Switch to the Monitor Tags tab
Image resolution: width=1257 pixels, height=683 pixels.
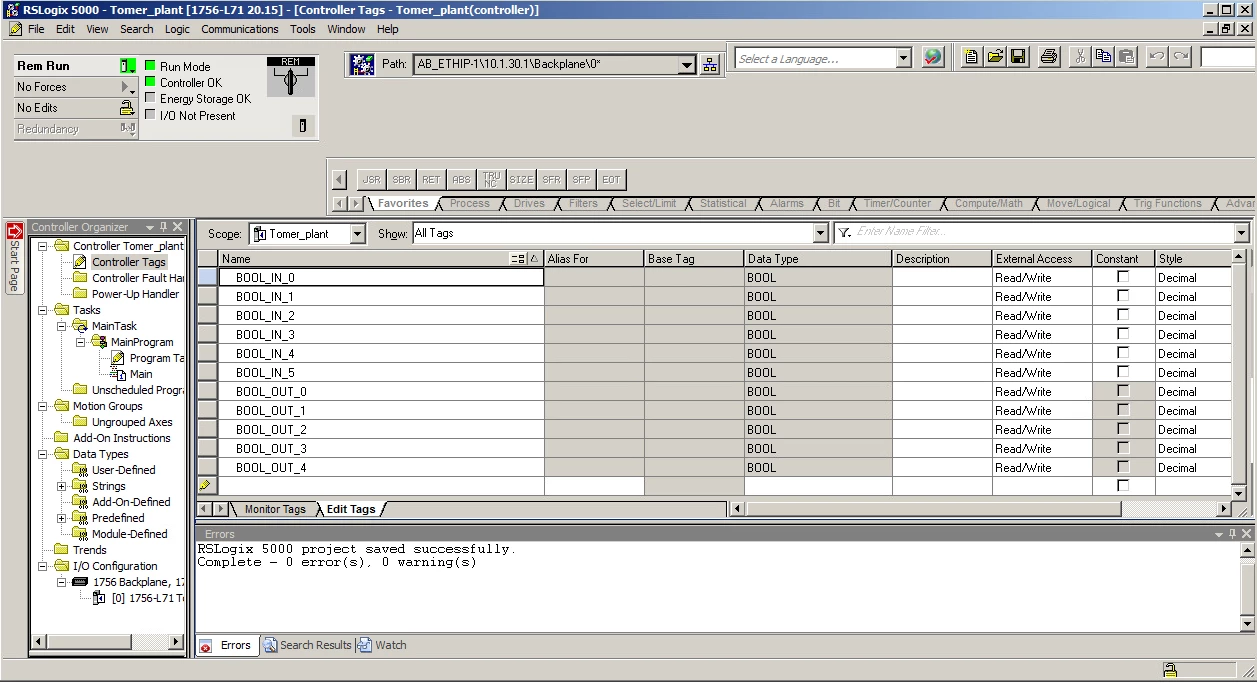tap(275, 509)
